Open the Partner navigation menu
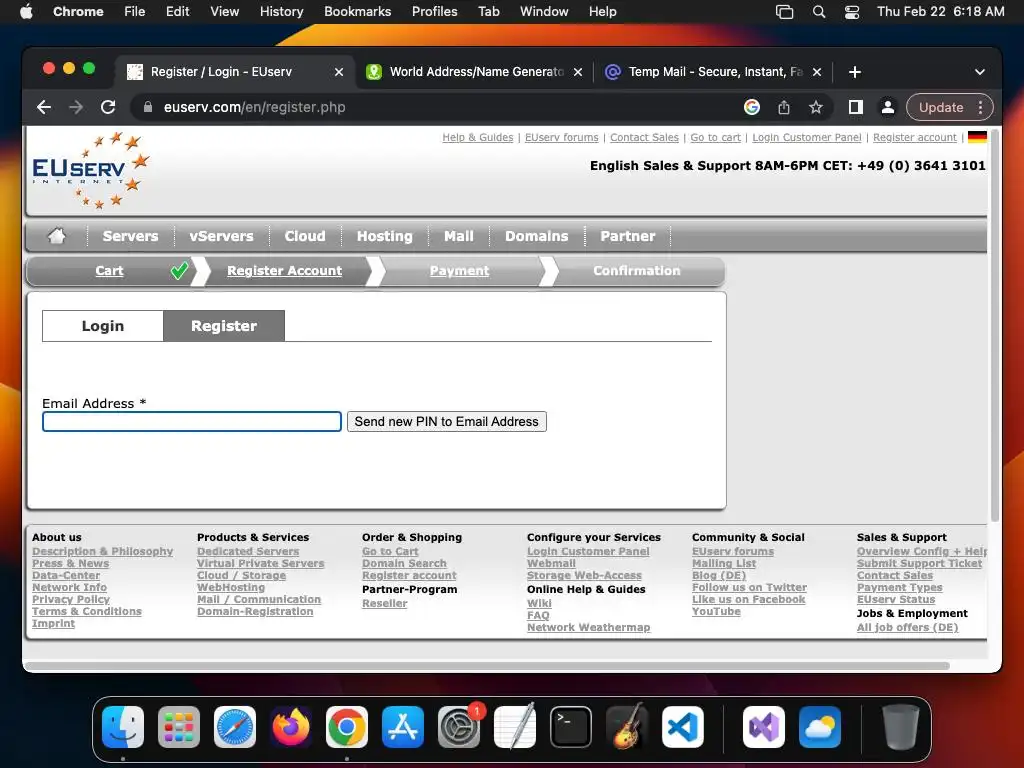Screen dimensions: 1024x768 628,236
